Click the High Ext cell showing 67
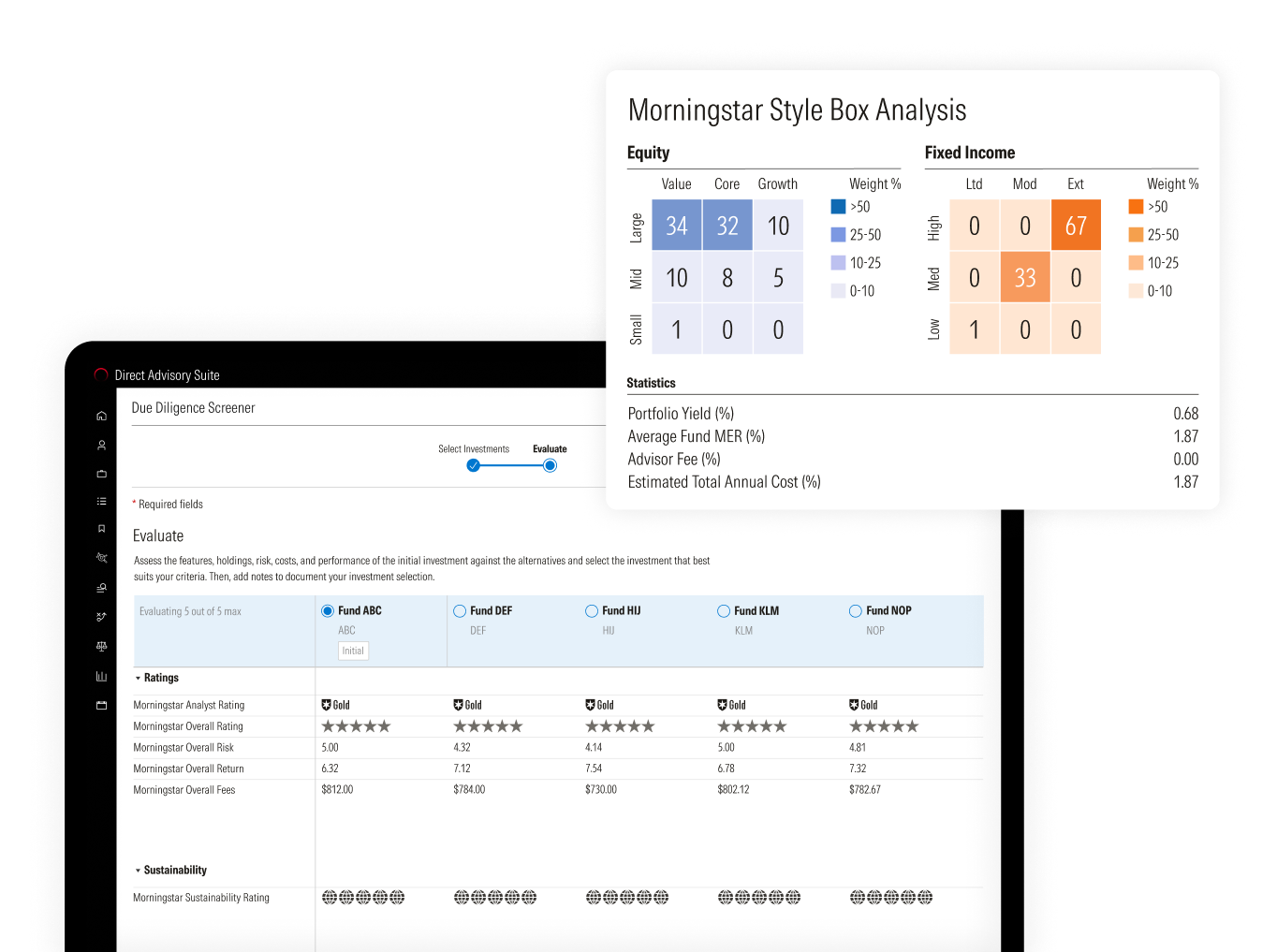The height and width of the screenshot is (952, 1277). pos(1076,226)
